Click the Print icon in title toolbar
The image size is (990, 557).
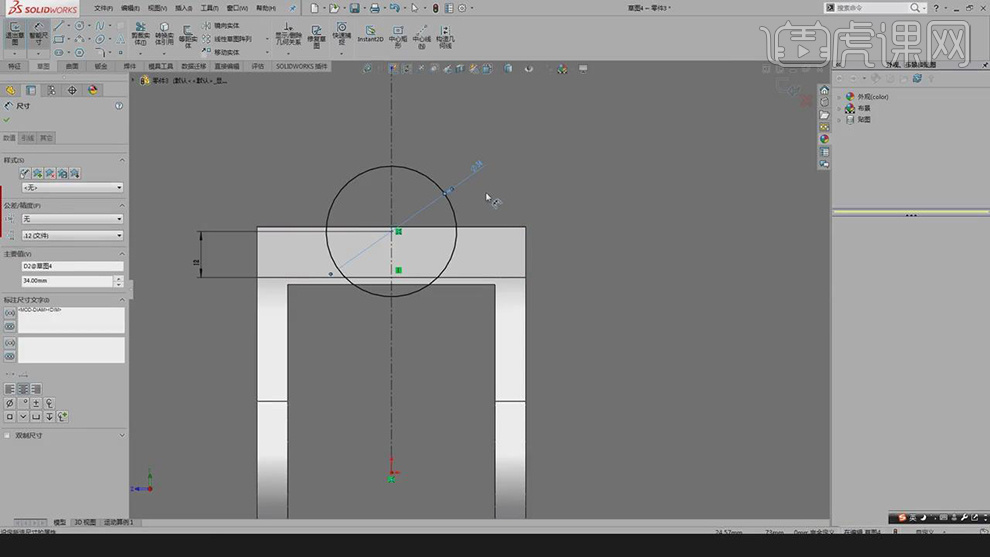374,8
